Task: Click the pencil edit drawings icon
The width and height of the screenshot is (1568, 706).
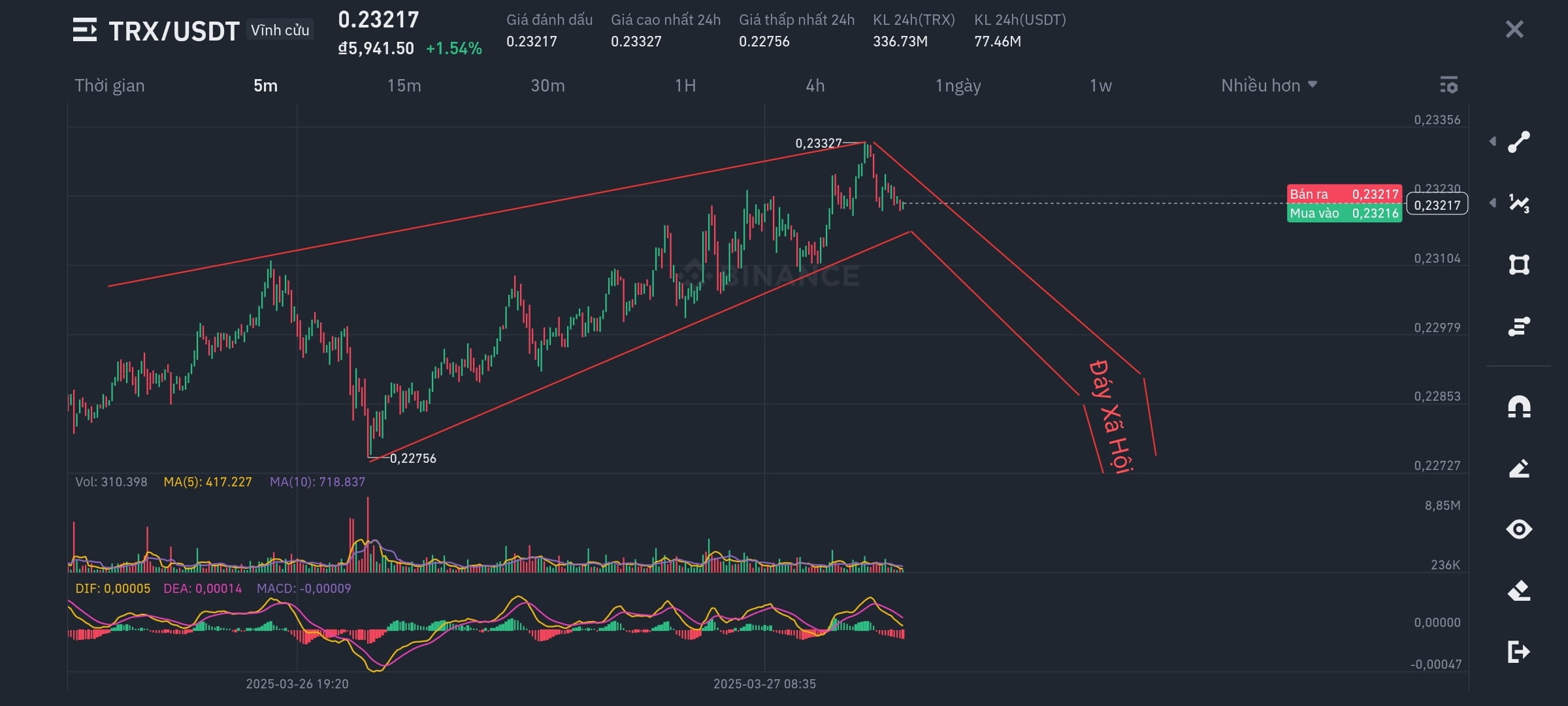Action: (1519, 468)
